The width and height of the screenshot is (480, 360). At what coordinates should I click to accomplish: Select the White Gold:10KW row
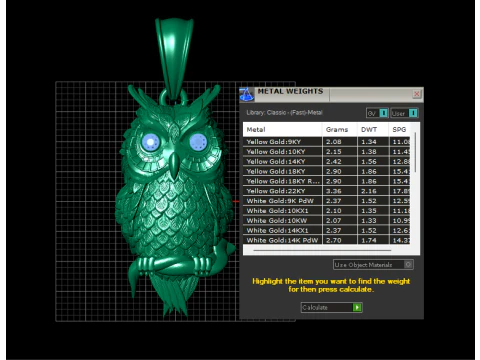pyautogui.click(x=327, y=221)
